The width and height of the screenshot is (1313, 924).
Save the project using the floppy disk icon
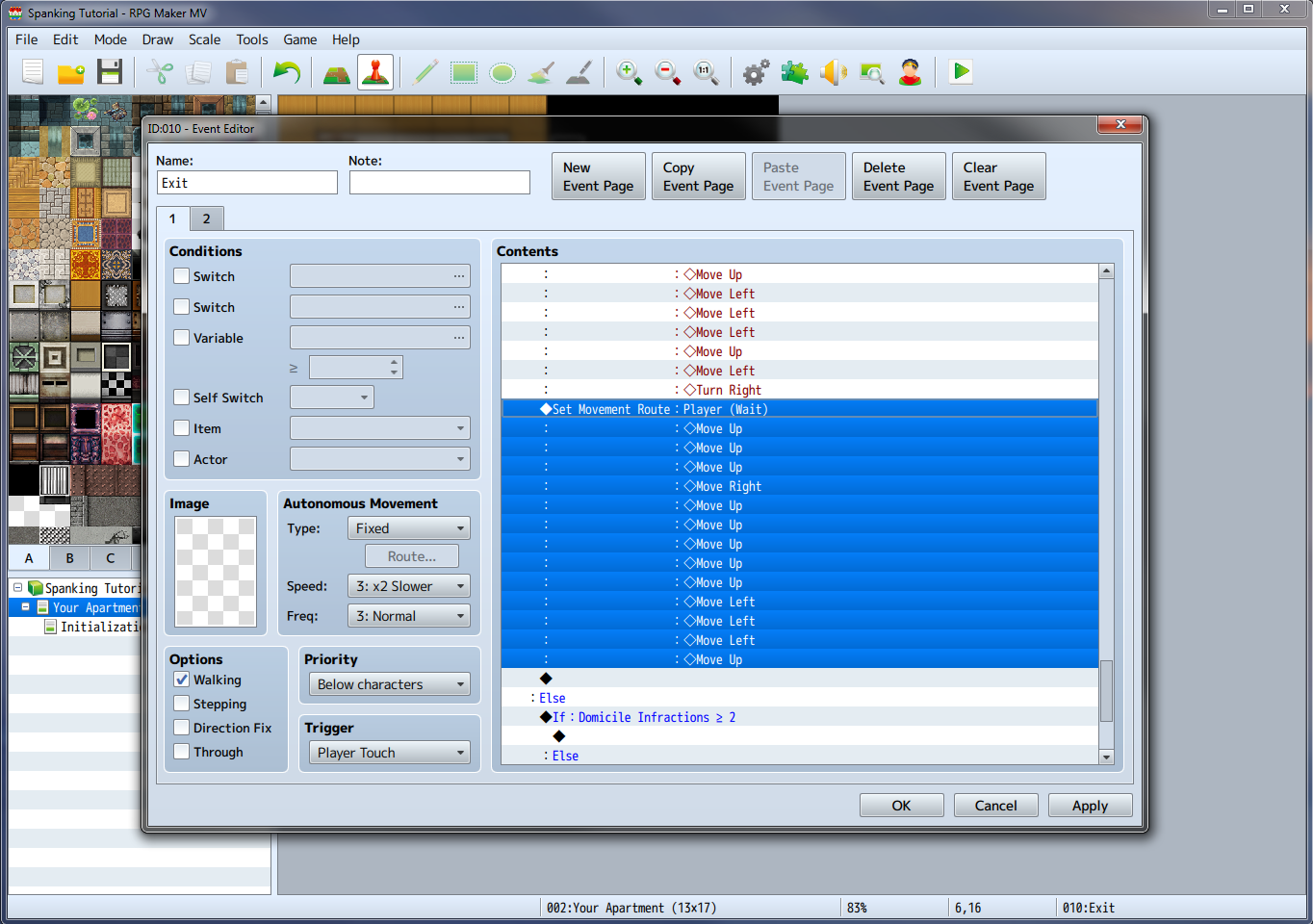(x=110, y=72)
